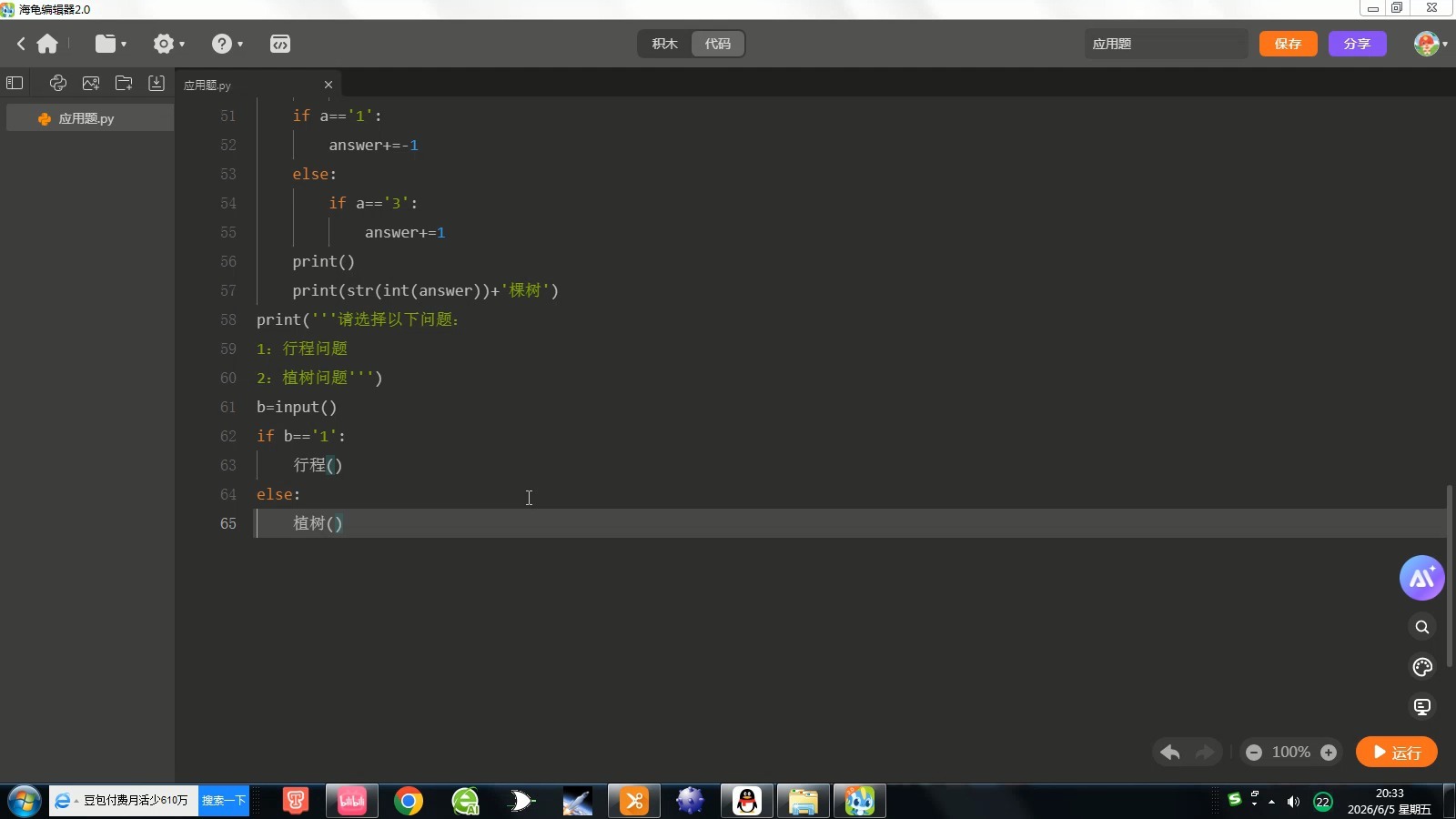The image size is (1456, 819).
Task: Click the project name field 应用题
Action: [1166, 44]
